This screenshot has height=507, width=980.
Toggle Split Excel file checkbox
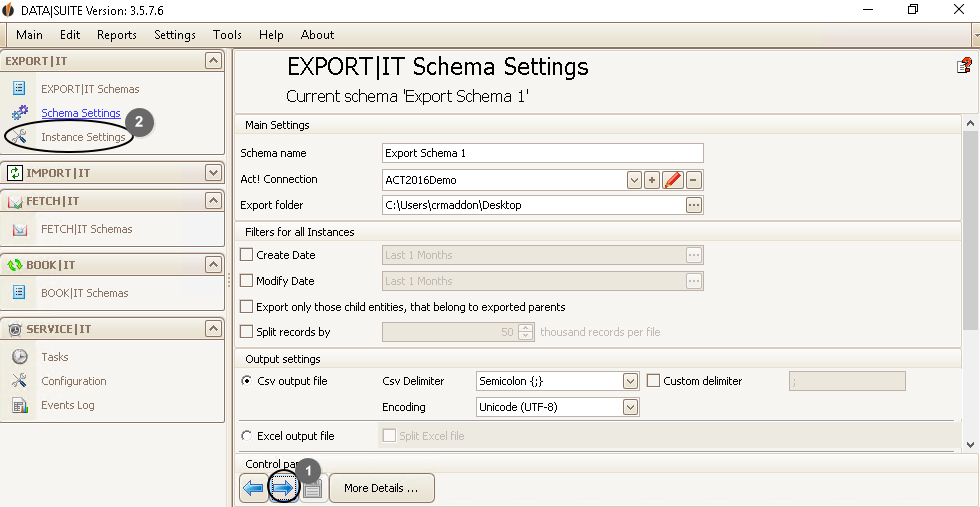click(x=389, y=436)
